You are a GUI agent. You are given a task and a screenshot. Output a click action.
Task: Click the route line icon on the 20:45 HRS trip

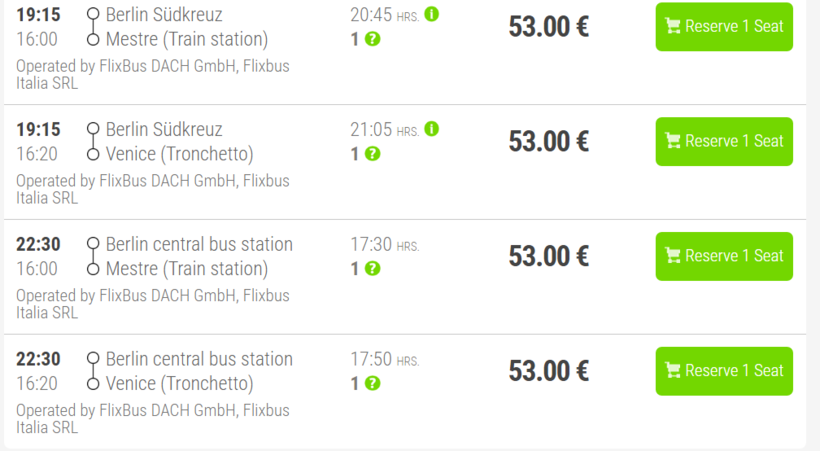[93, 27]
